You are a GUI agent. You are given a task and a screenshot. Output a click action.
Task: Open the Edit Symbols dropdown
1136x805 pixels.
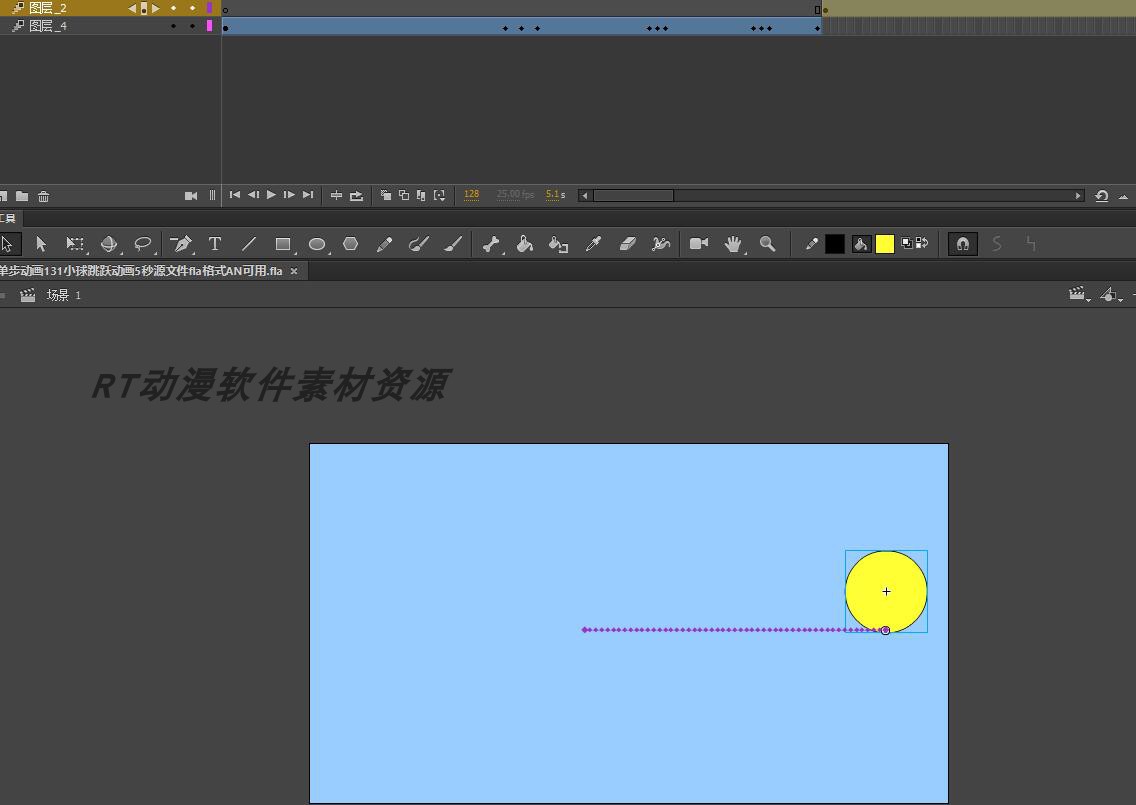point(1106,294)
